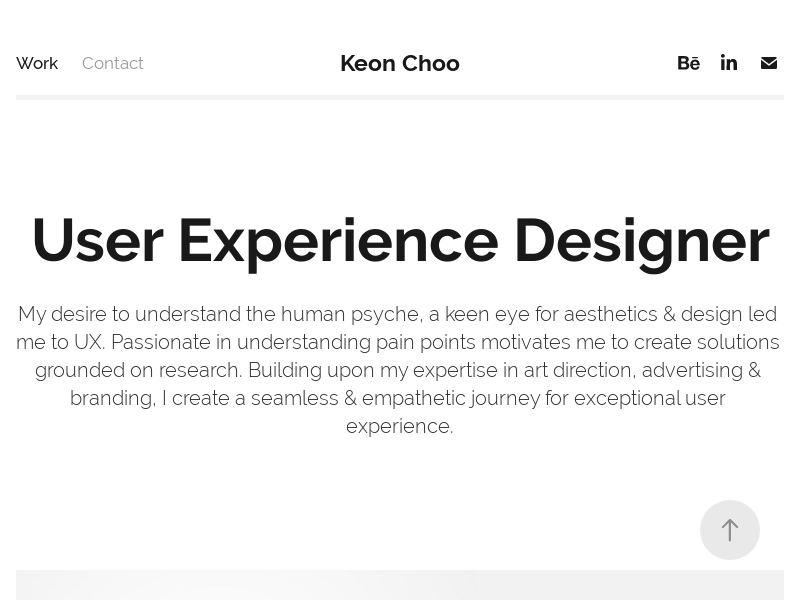Open the Behance profile icon
Viewport: 800px width, 600px height.
(x=688, y=63)
